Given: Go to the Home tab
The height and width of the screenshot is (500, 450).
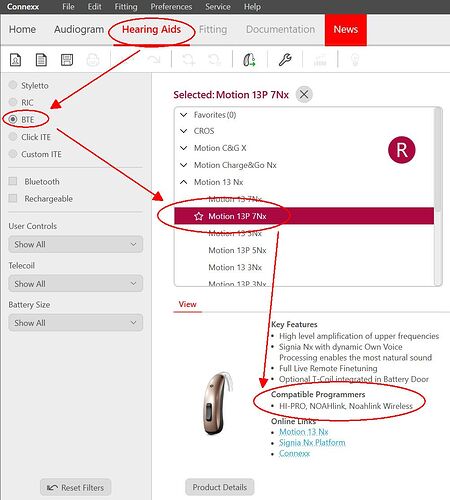Looking at the screenshot, I should (x=22, y=29).
